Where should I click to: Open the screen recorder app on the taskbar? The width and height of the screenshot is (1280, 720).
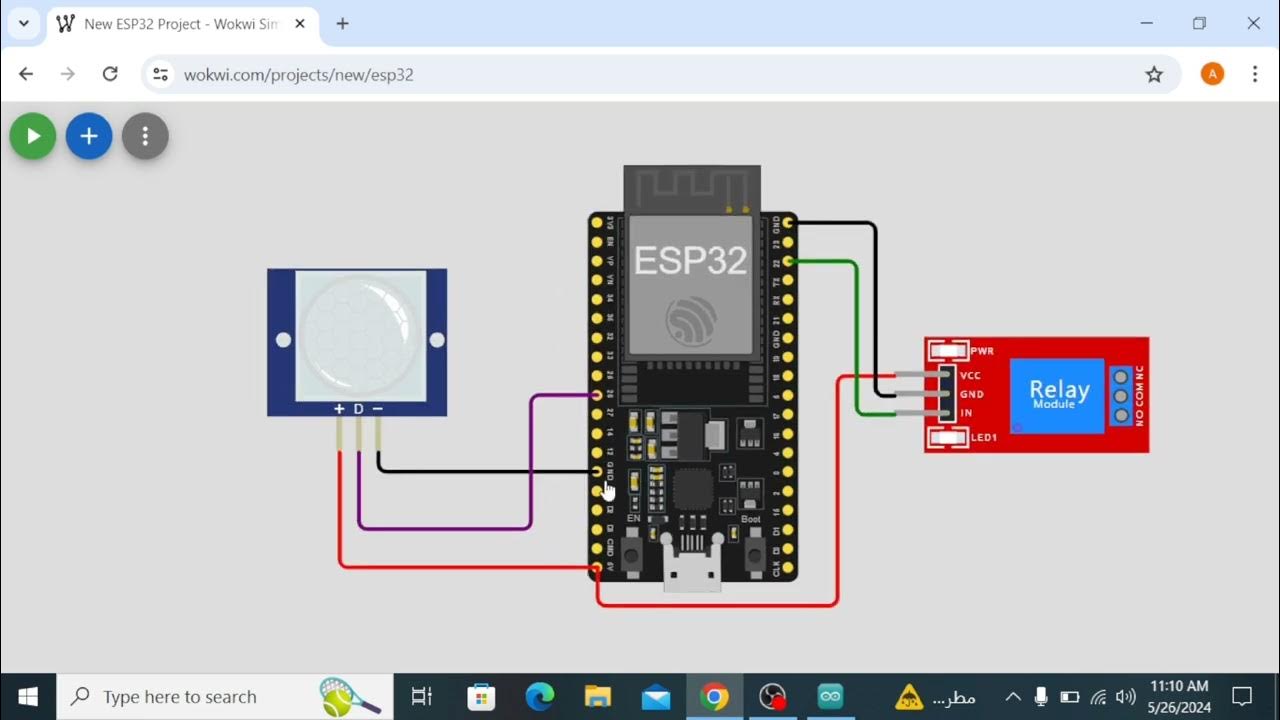pos(772,697)
